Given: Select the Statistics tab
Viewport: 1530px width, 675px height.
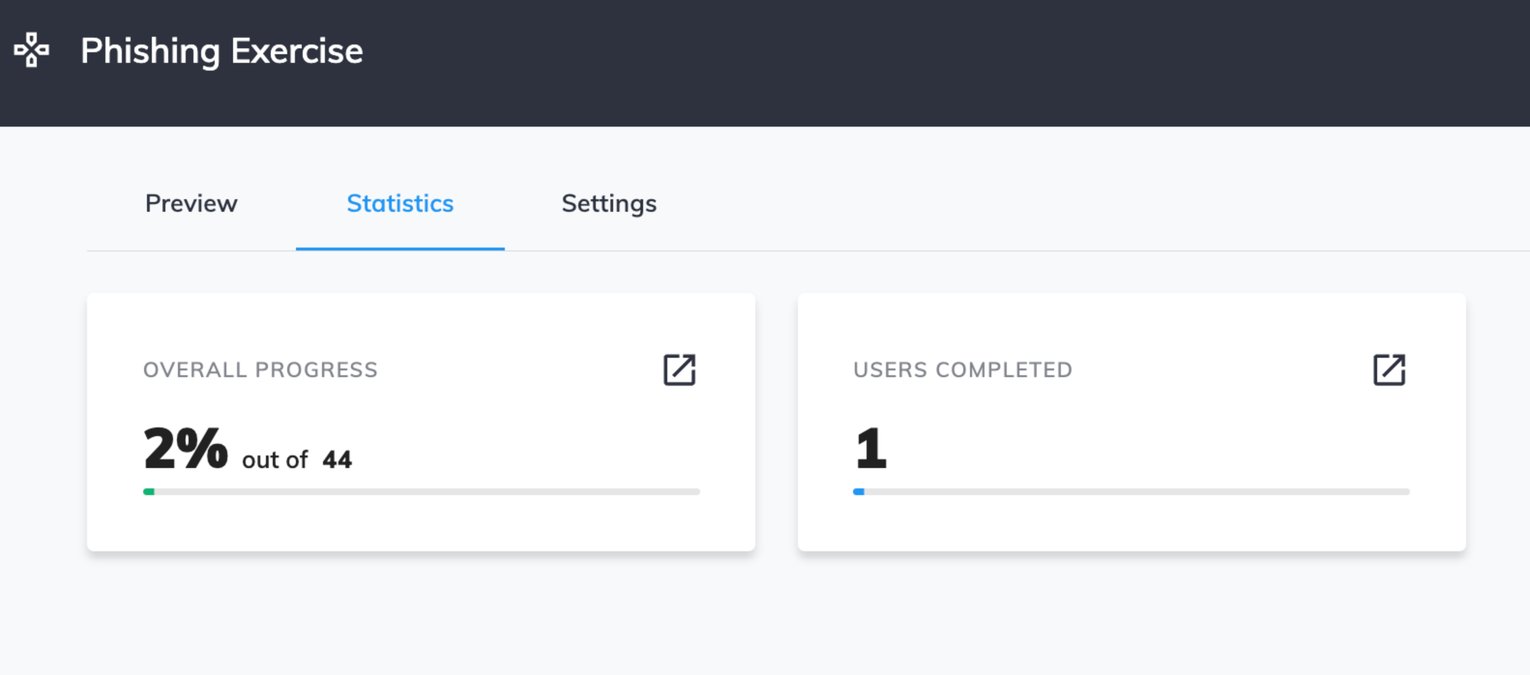Looking at the screenshot, I should click(400, 203).
